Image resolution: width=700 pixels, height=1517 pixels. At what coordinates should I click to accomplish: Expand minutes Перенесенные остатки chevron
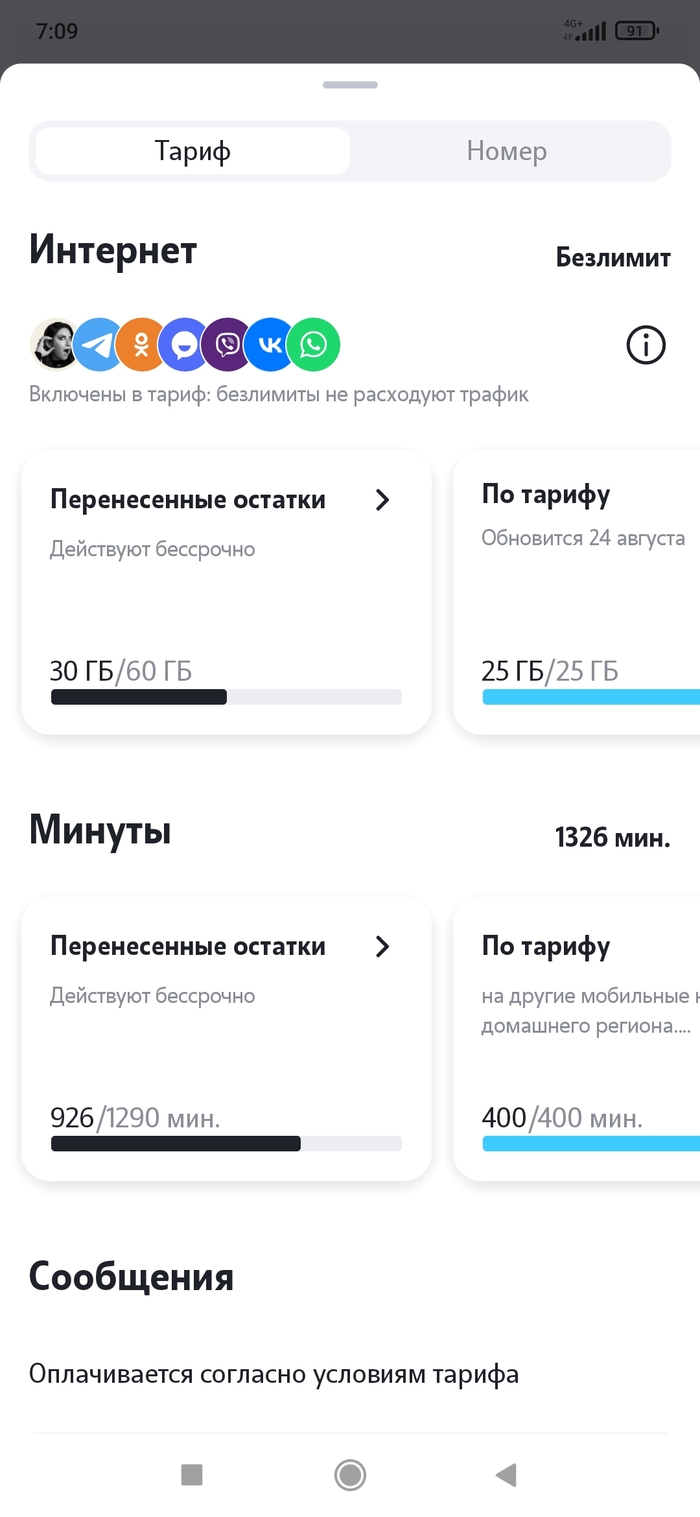[382, 947]
